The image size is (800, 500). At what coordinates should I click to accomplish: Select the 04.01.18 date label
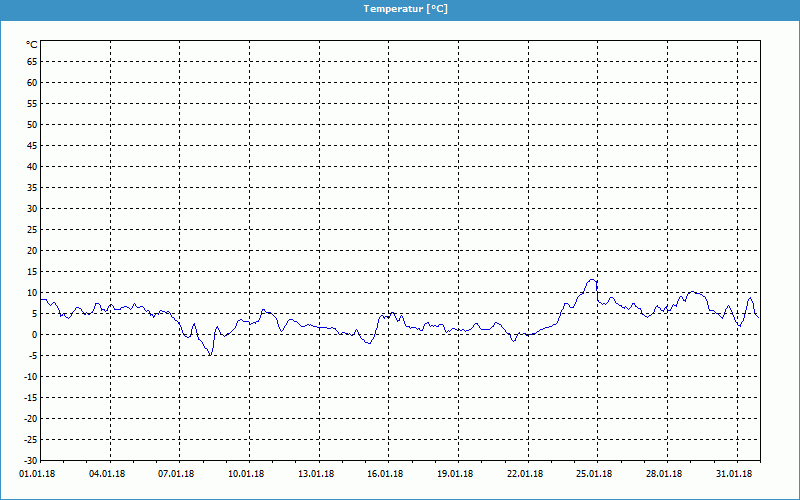coord(107,474)
